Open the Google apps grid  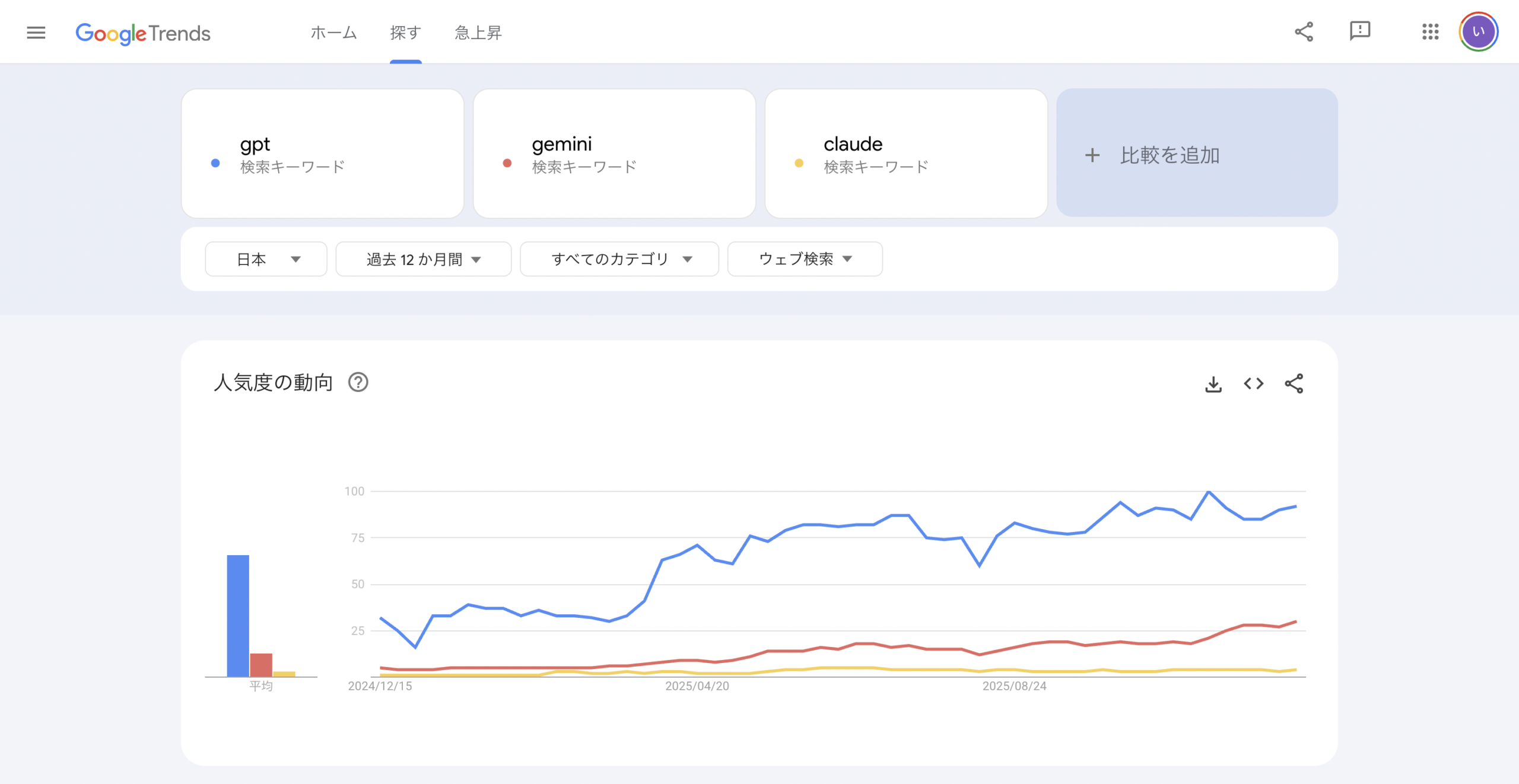[x=1430, y=32]
